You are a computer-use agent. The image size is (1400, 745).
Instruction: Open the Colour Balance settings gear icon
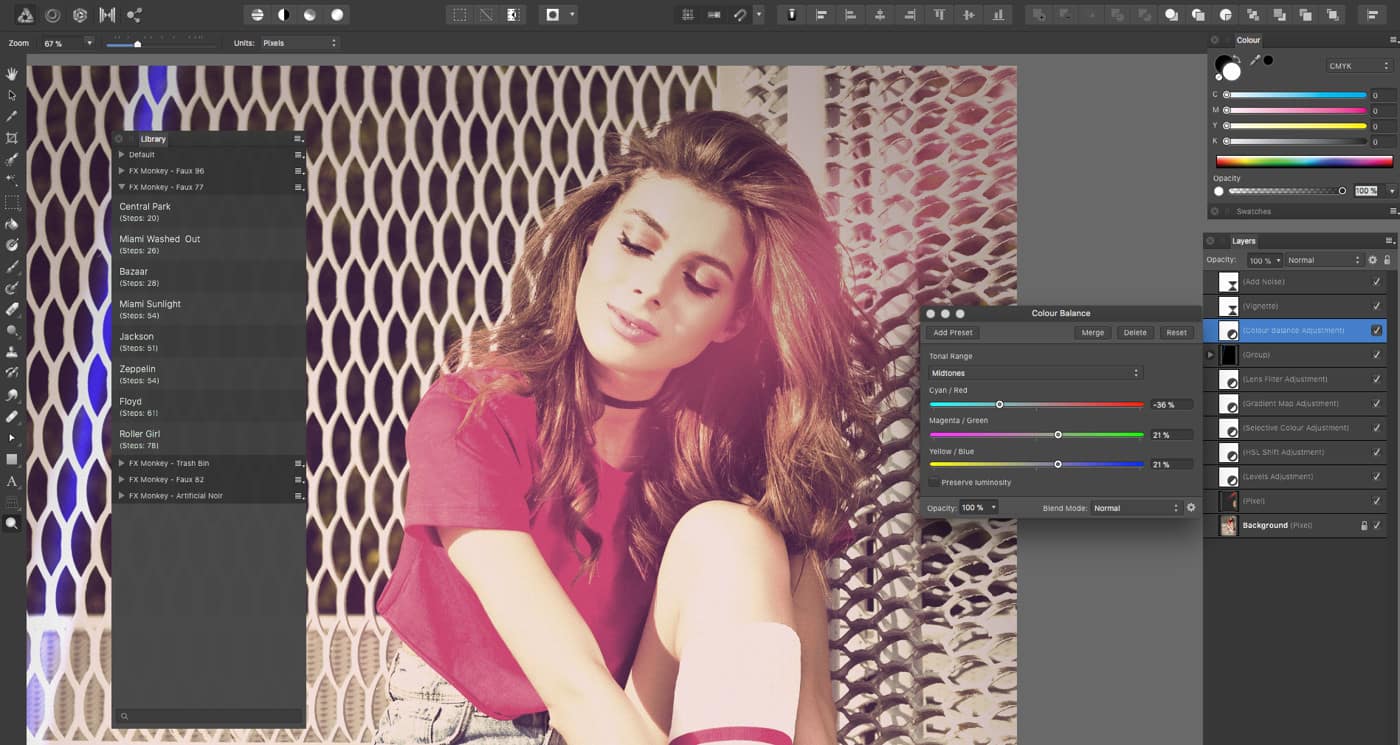click(x=1190, y=507)
